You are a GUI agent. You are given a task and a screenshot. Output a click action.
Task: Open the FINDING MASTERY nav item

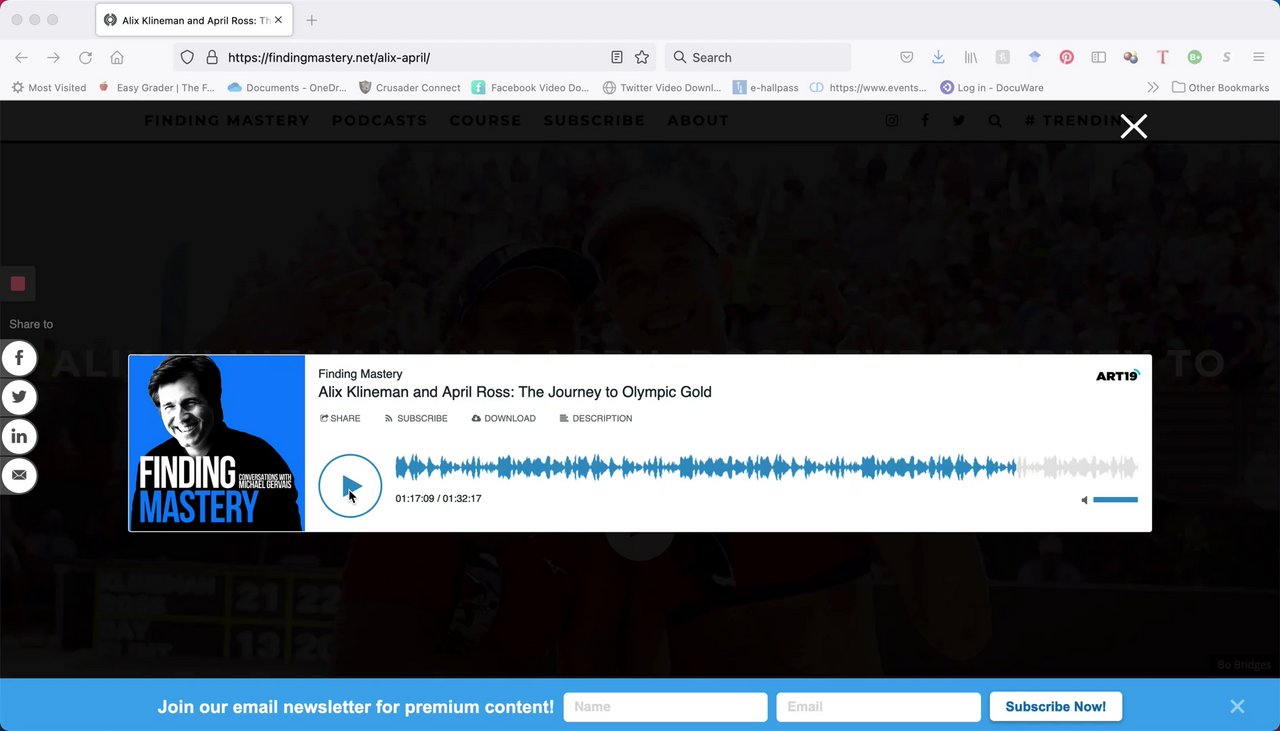[x=227, y=120]
